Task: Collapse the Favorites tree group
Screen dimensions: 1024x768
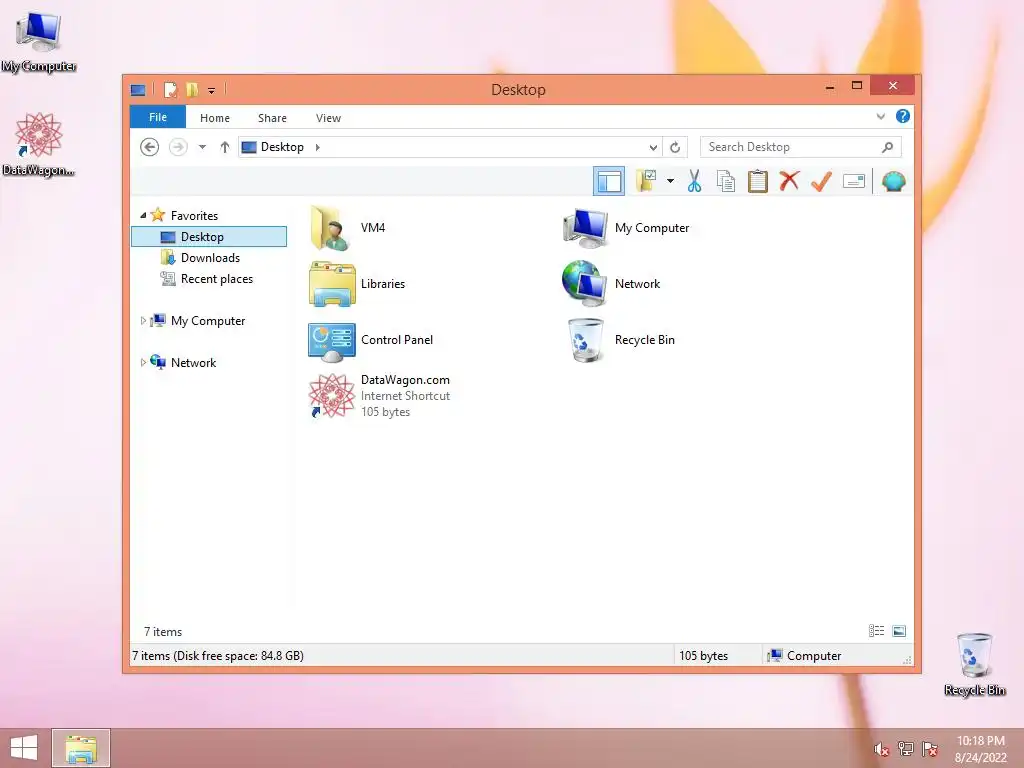Action: (x=143, y=215)
